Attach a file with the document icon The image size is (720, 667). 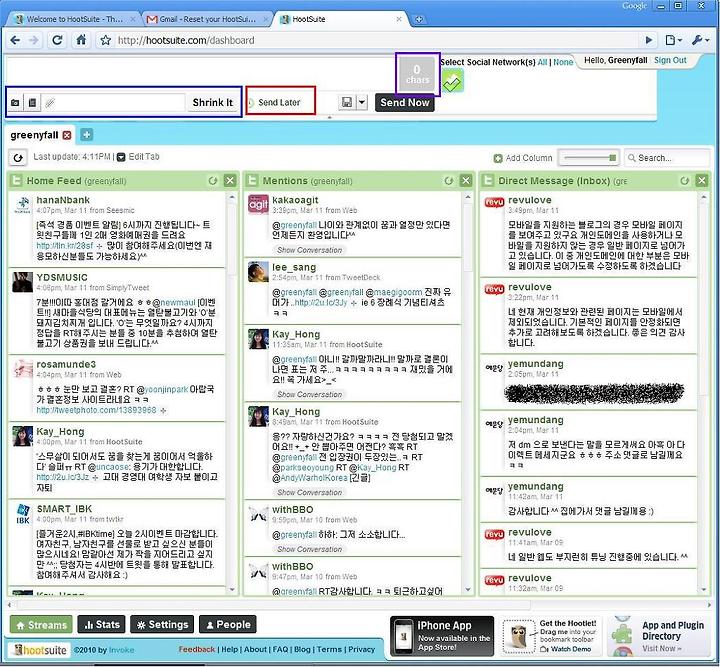32,102
